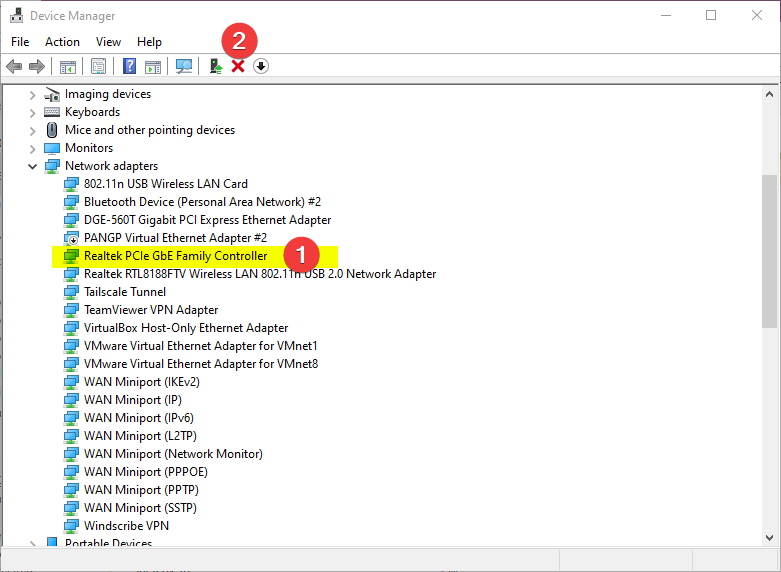
Task: Select VirtualBox Host-Only Ethernet Adapter
Action: click(x=186, y=327)
